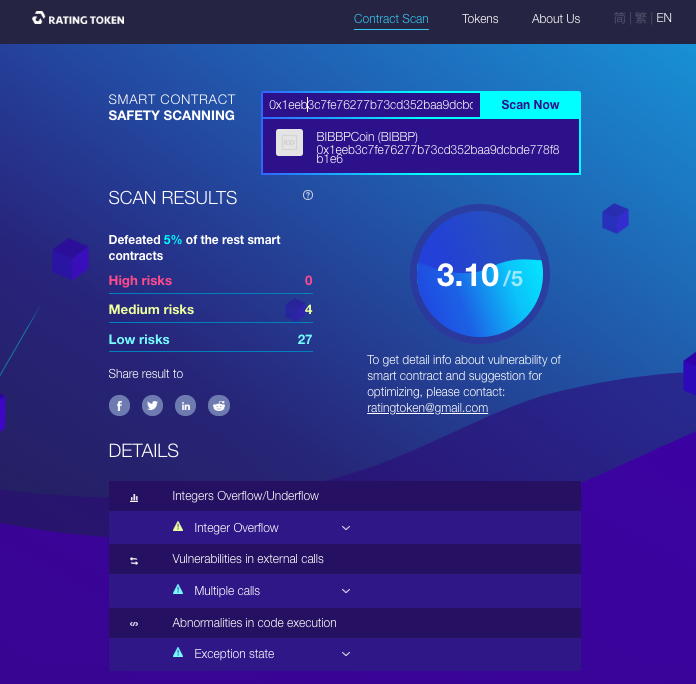This screenshot has height=684, width=696.
Task: Share result on LinkedIn
Action: pos(186,406)
